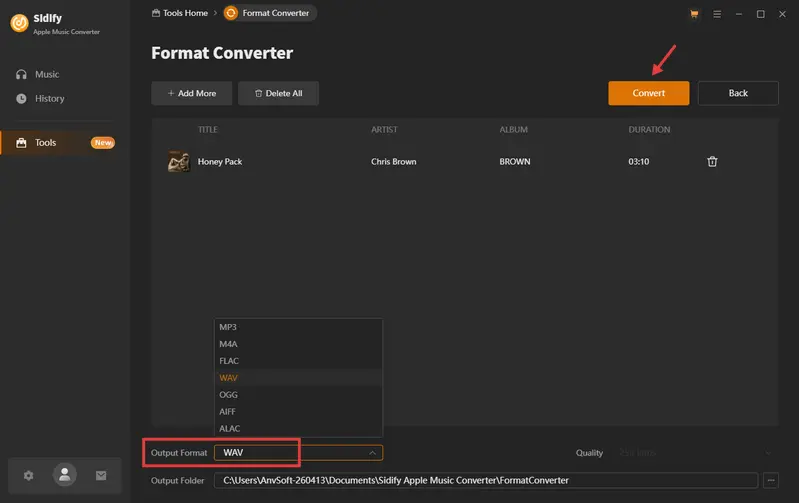Click the BROWN album cell
Image resolution: width=799 pixels, height=503 pixels.
(x=515, y=162)
